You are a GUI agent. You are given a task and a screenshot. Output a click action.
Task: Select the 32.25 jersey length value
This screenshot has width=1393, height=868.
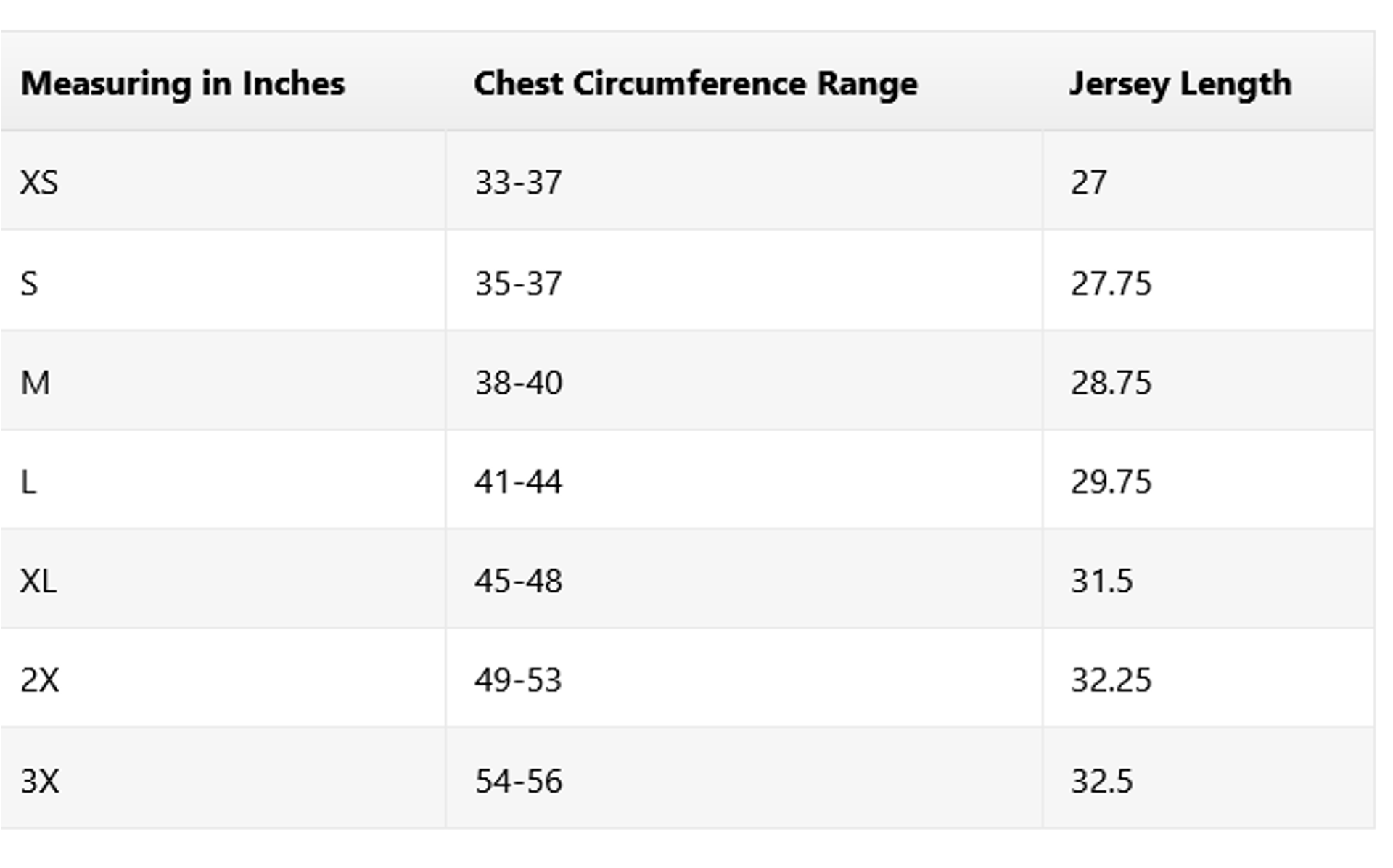point(1111,680)
